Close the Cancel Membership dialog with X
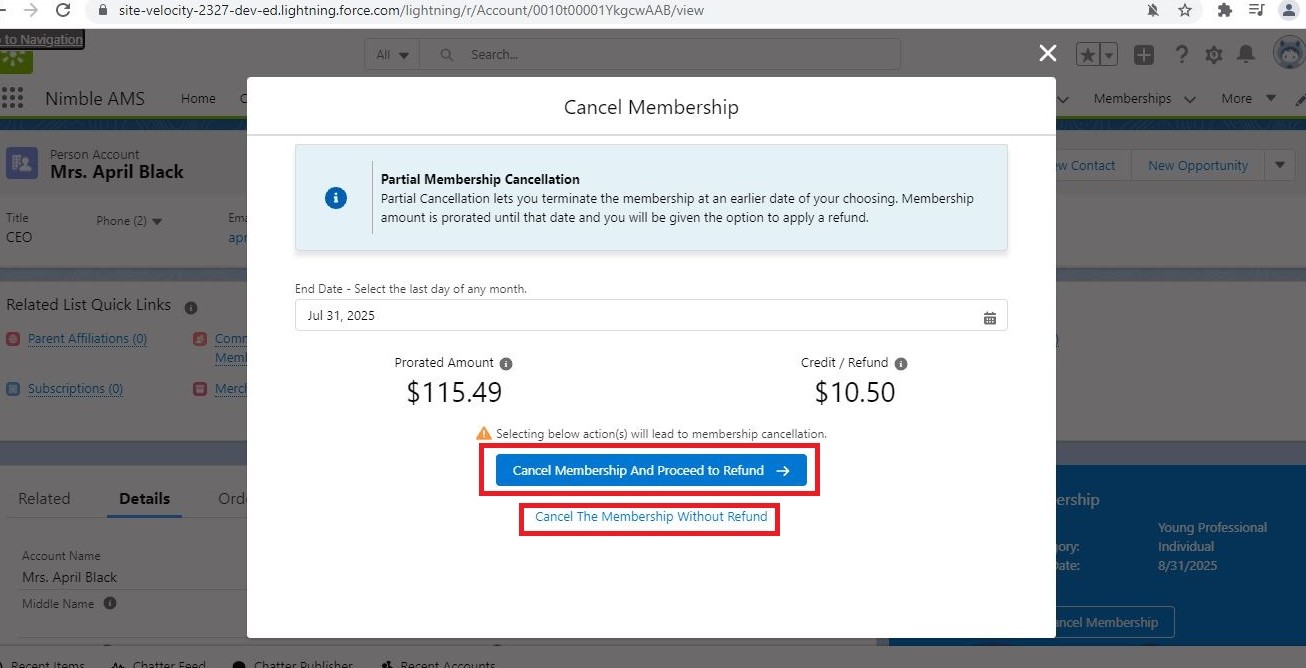The image size is (1306, 668). tap(1047, 53)
